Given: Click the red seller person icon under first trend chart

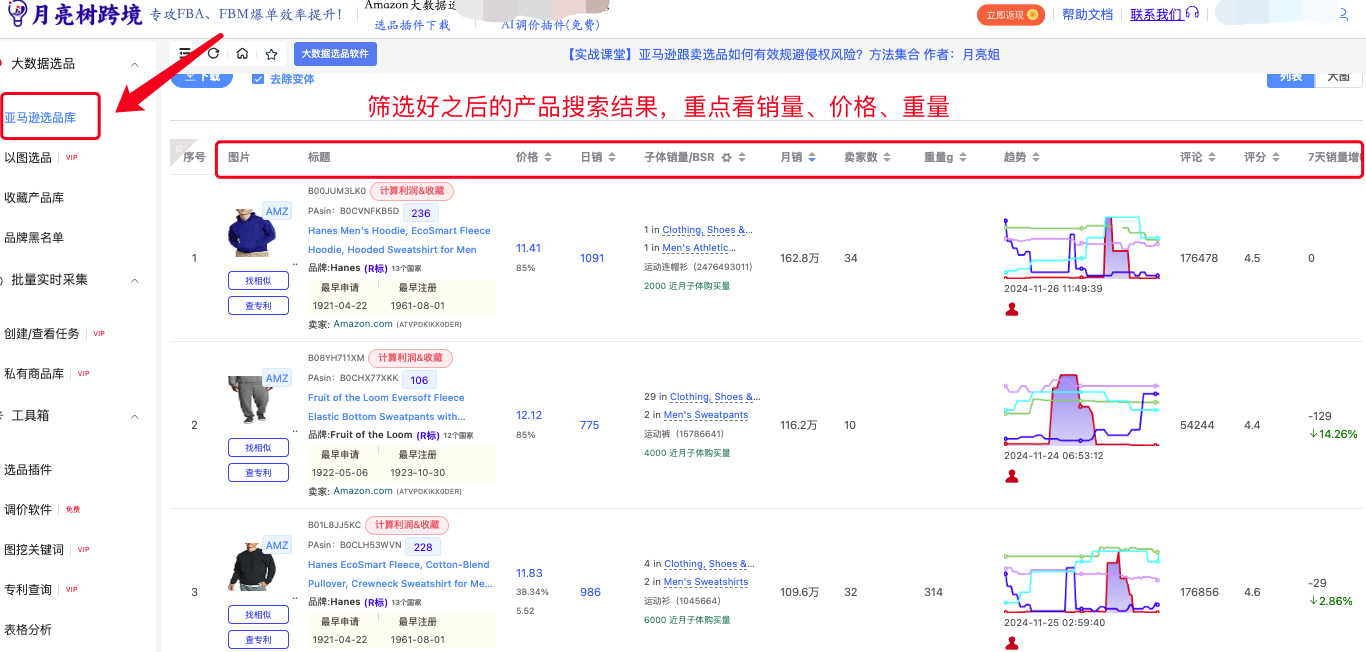Looking at the screenshot, I should point(1012,309).
